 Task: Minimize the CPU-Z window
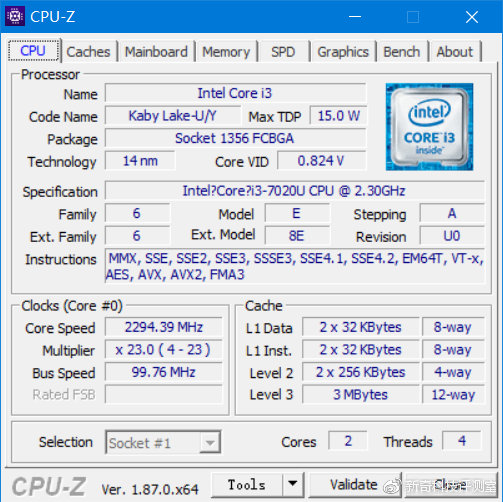tap(355, 17)
